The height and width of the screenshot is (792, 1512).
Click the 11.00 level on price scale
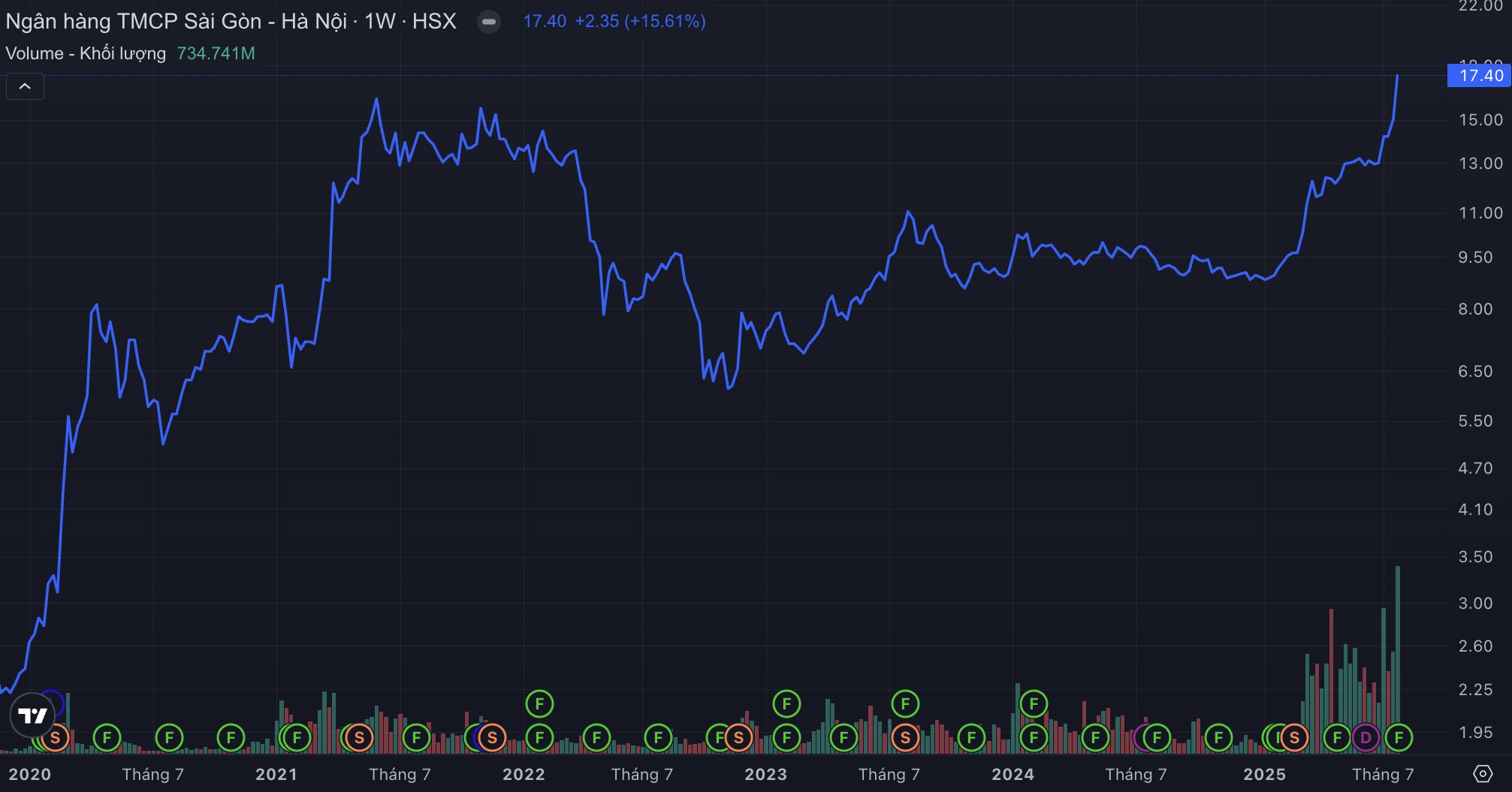pyautogui.click(x=1480, y=213)
